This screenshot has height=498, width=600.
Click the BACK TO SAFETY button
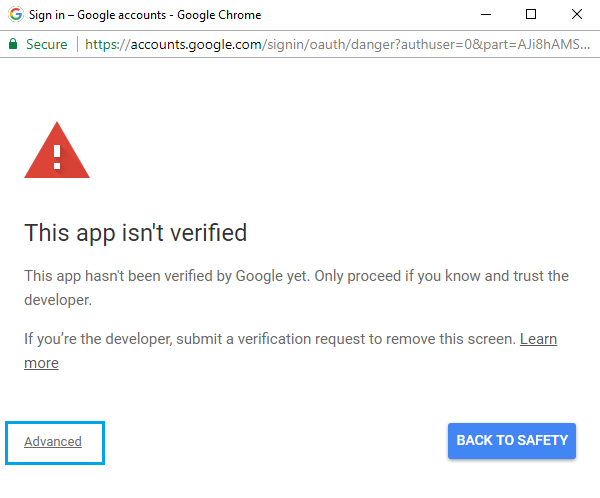pos(512,441)
